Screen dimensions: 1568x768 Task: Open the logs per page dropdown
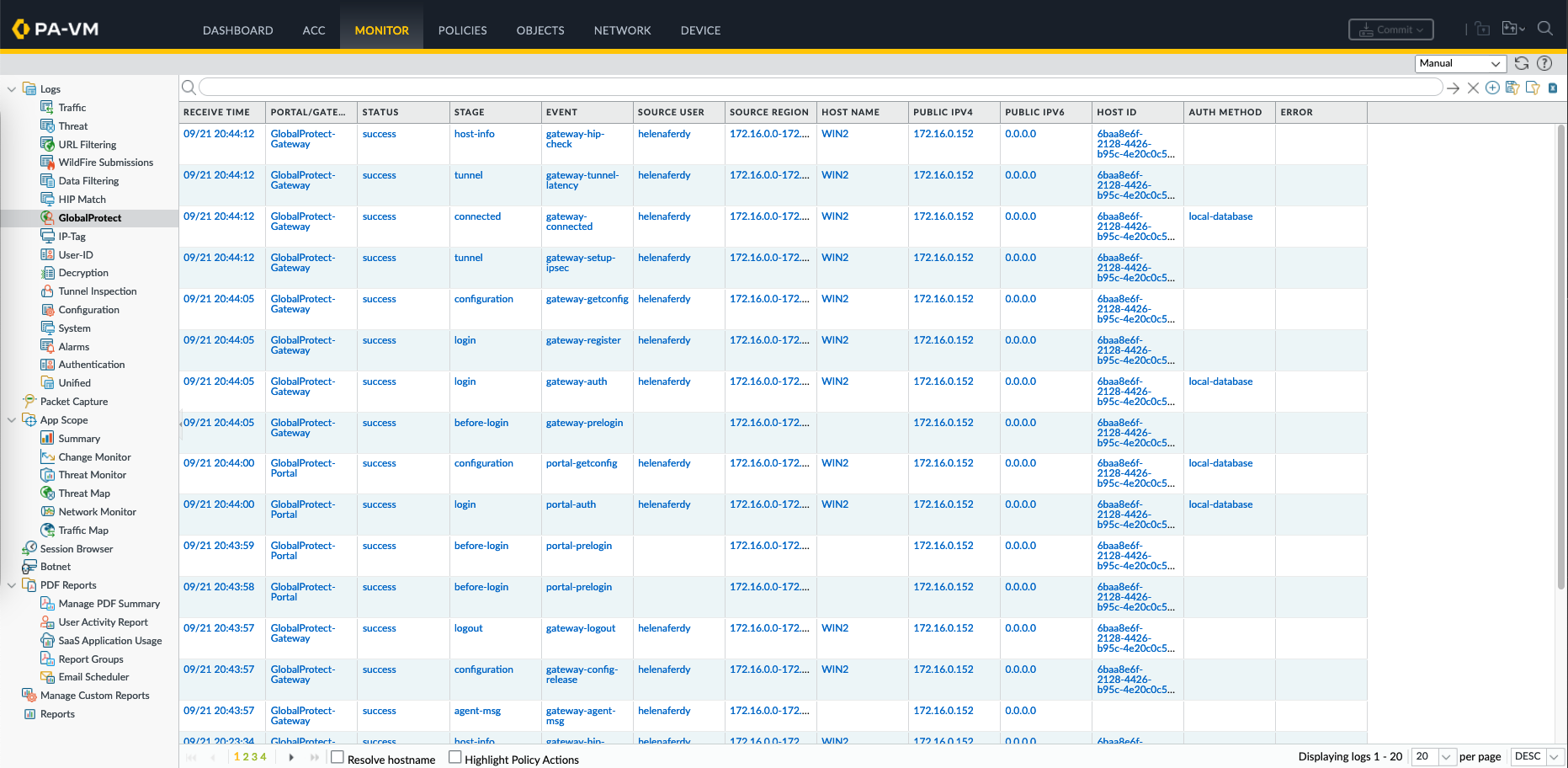[x=1434, y=756]
